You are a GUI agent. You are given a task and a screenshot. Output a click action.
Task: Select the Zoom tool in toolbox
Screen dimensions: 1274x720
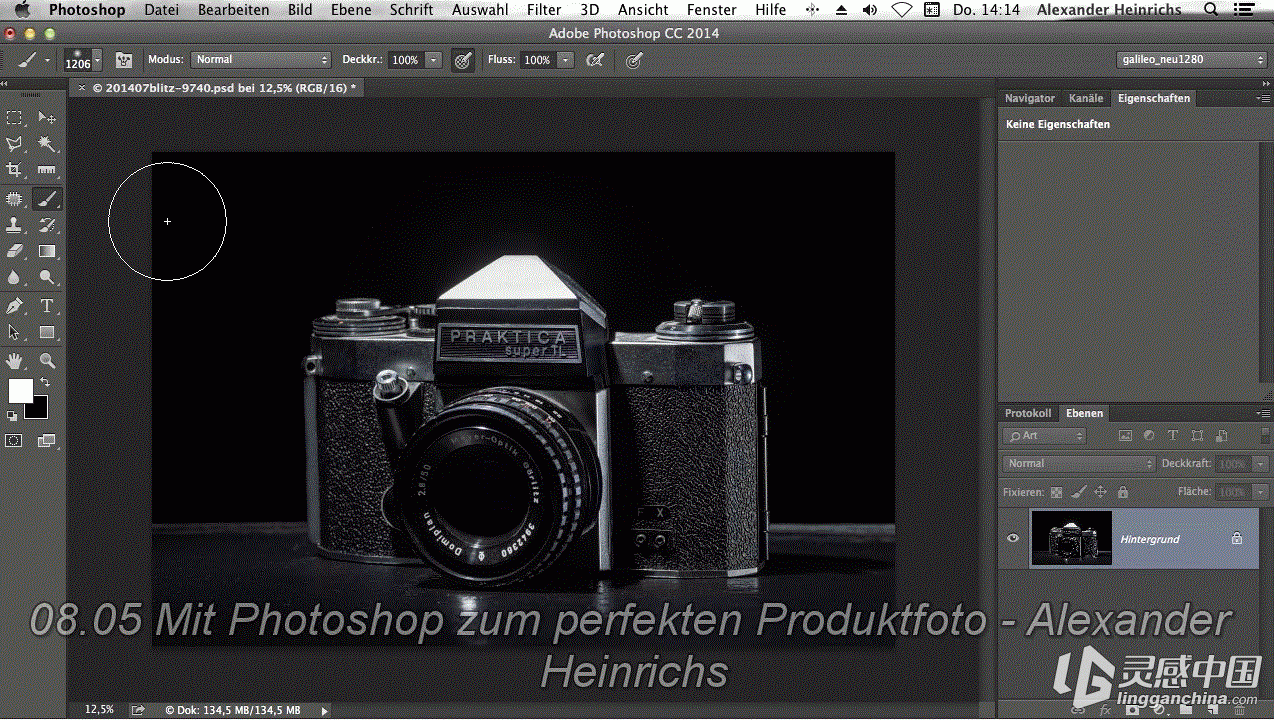pyautogui.click(x=47, y=360)
